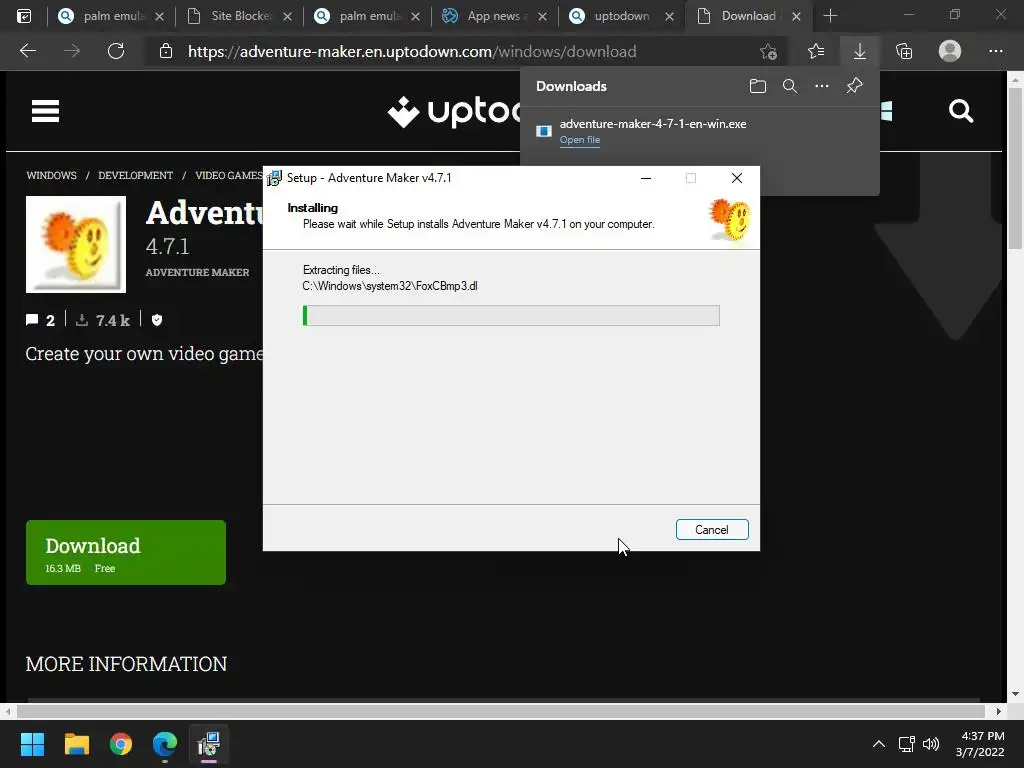Open volume control in system tray
Image resolution: width=1024 pixels, height=768 pixels.
[x=931, y=744]
